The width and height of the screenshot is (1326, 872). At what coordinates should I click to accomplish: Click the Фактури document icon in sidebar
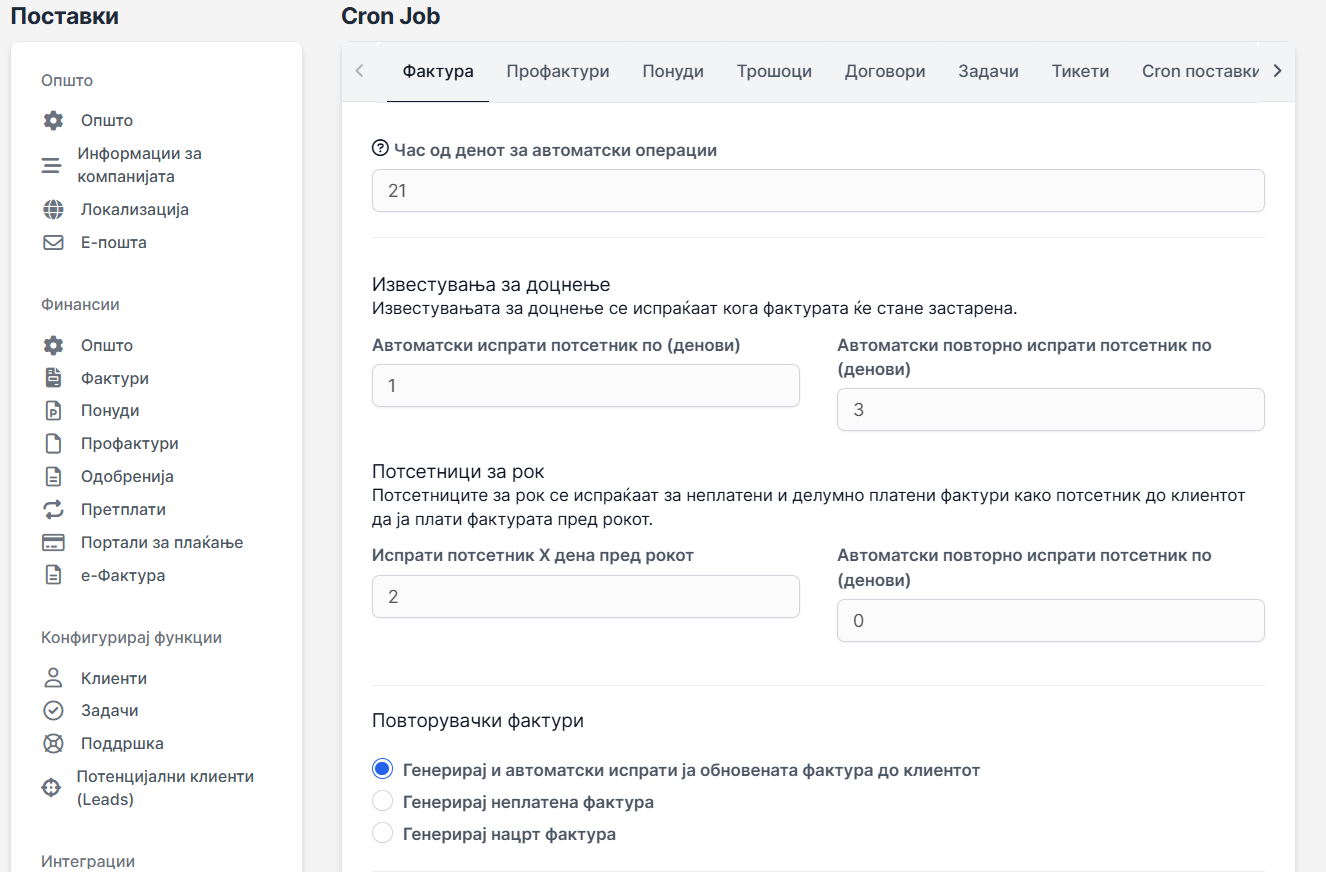[x=53, y=378]
